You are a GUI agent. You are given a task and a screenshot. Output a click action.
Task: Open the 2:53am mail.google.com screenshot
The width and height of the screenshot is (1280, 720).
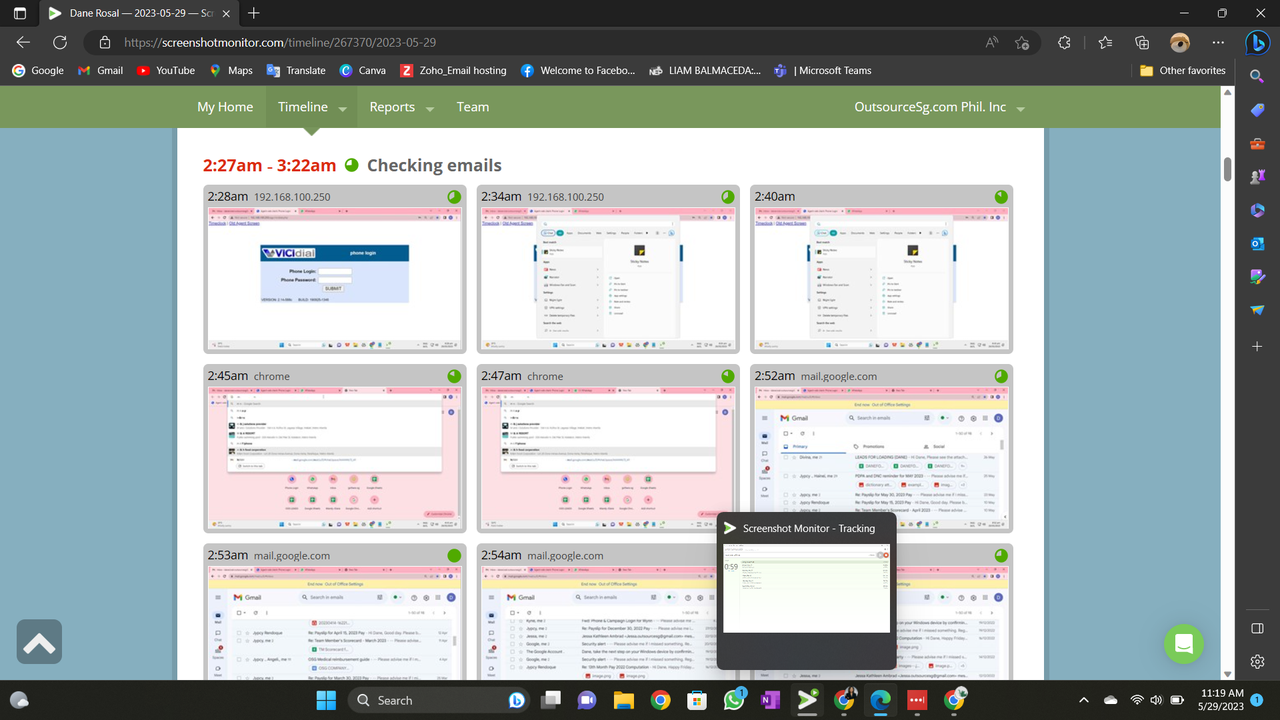point(334,622)
